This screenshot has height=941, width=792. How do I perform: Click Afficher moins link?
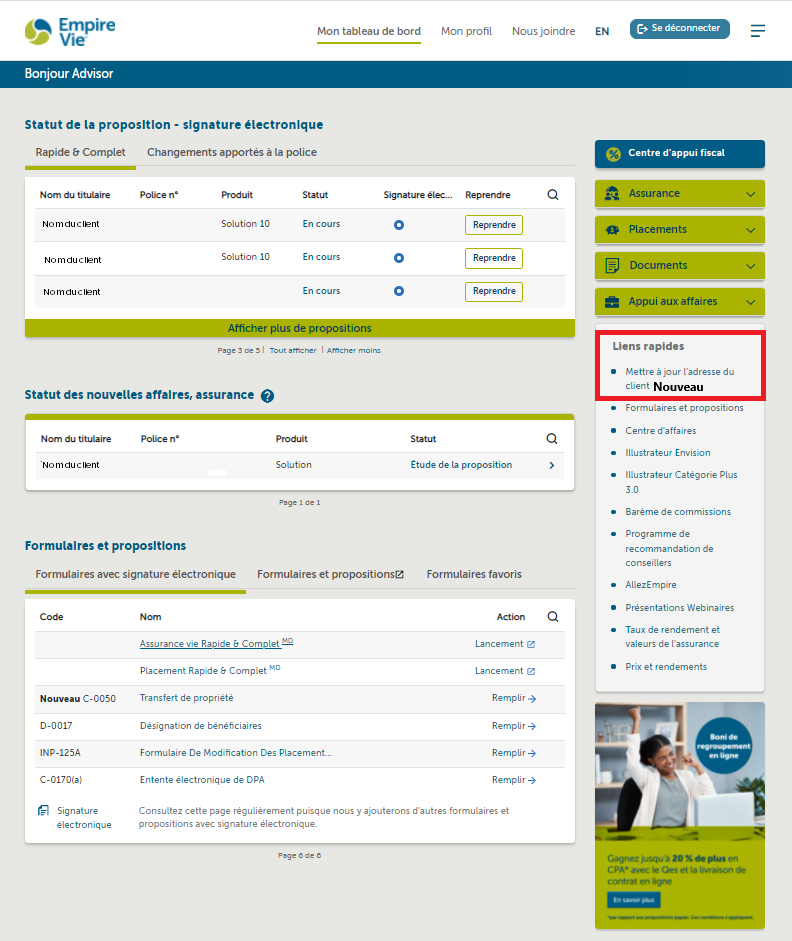[353, 350]
